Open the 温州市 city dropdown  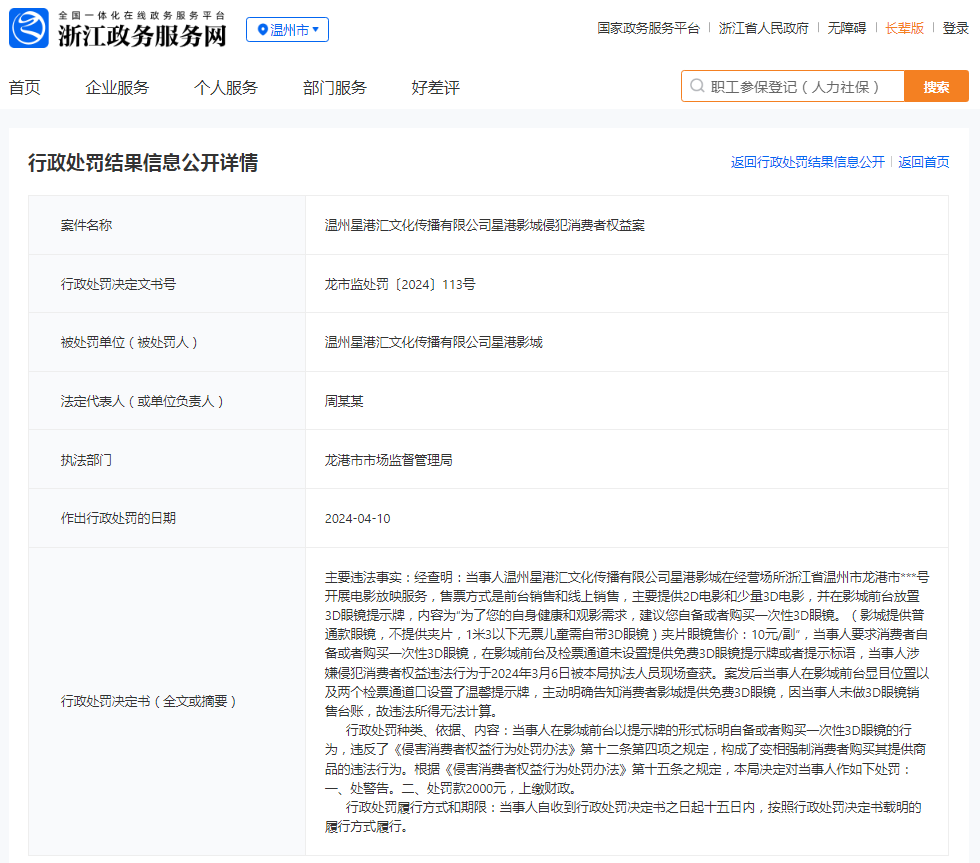pyautogui.click(x=288, y=29)
